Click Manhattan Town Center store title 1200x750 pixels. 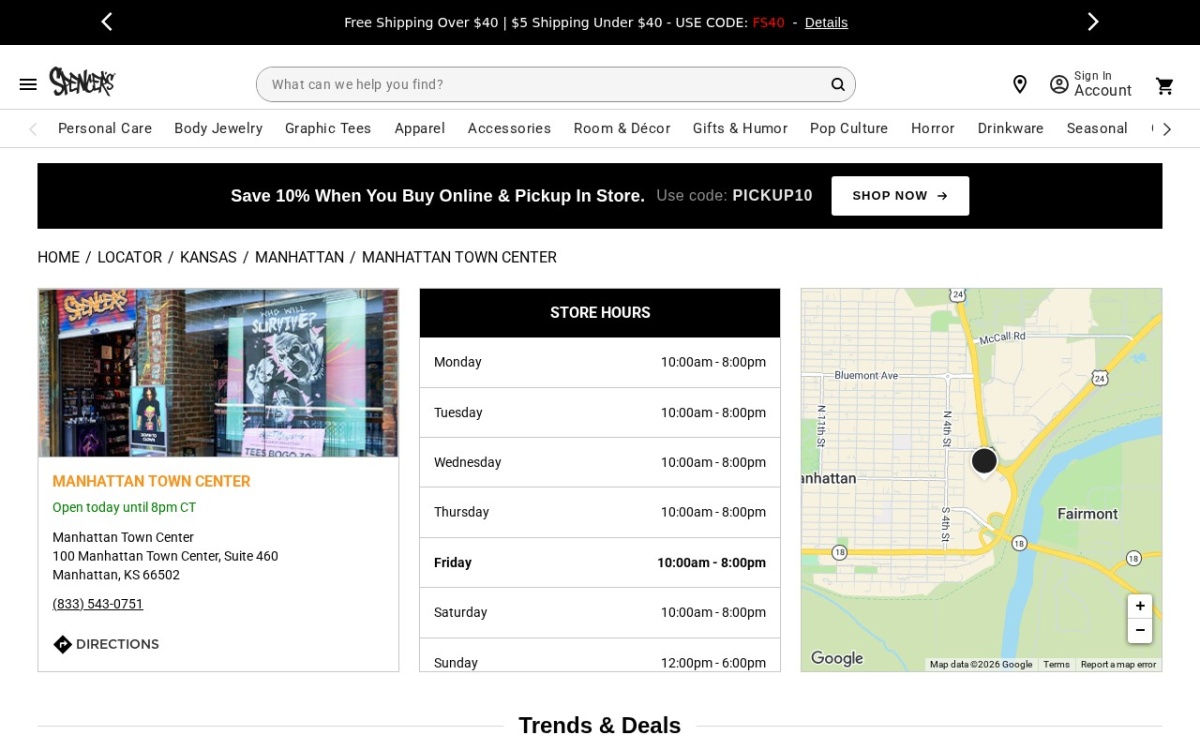tap(151, 481)
